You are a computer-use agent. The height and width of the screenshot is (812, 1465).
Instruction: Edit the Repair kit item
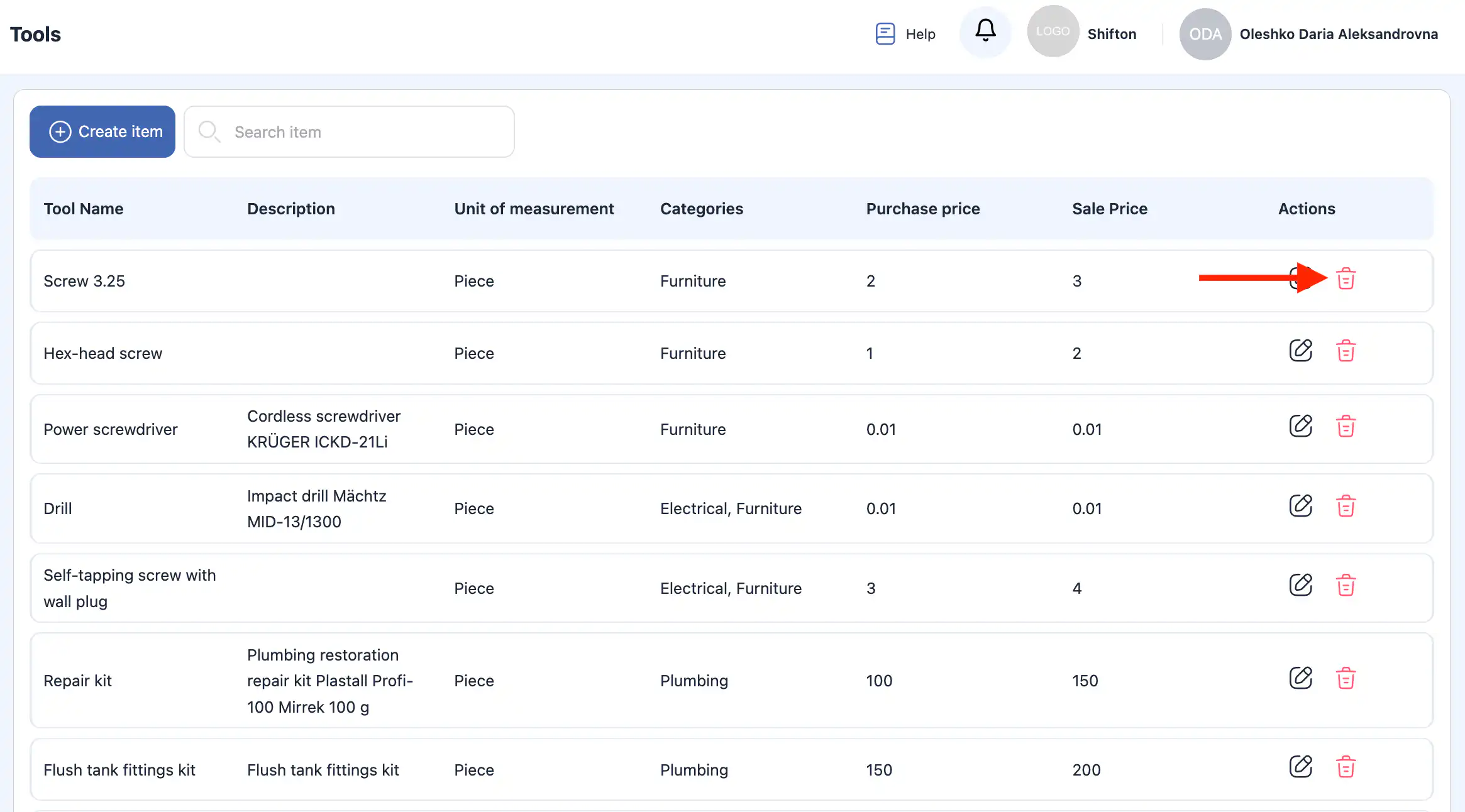[1300, 678]
